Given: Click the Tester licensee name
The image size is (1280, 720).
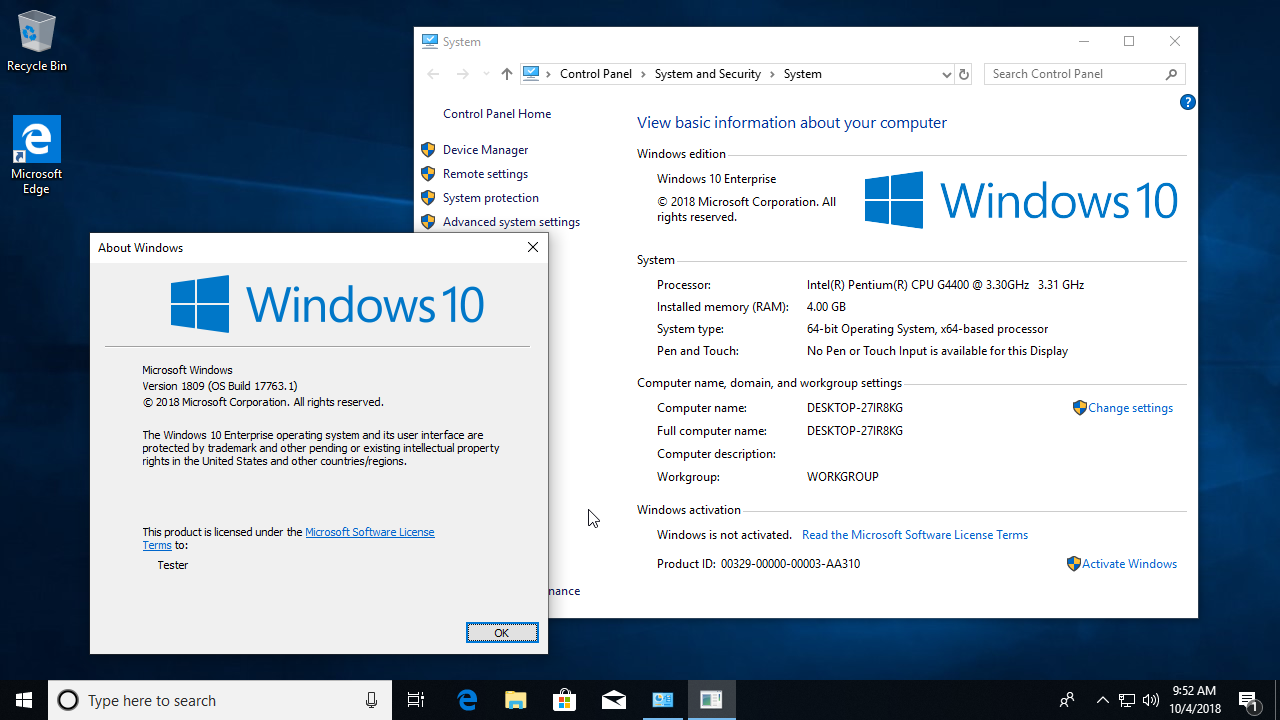Looking at the screenshot, I should click(x=173, y=565).
